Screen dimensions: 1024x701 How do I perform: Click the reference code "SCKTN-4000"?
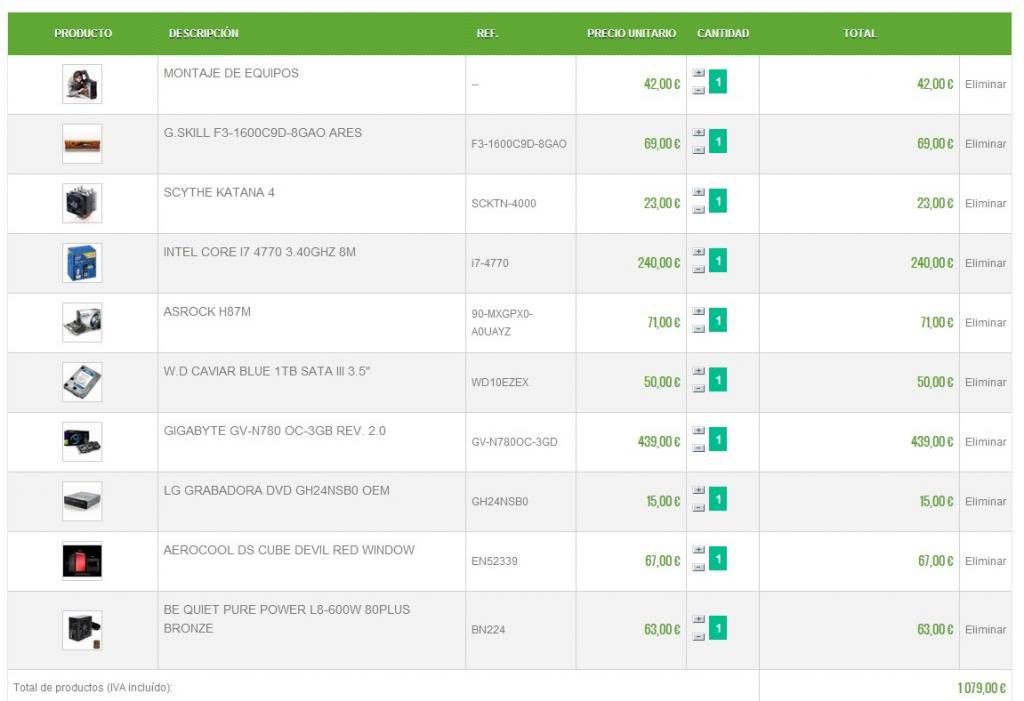click(504, 204)
